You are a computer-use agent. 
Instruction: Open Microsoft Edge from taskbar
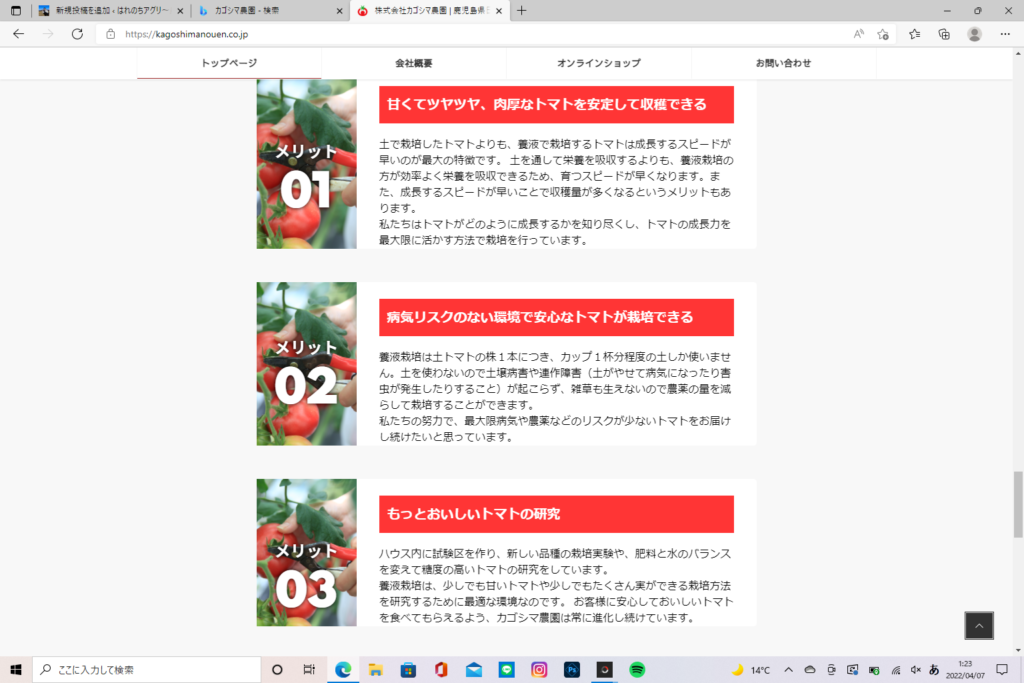343,669
